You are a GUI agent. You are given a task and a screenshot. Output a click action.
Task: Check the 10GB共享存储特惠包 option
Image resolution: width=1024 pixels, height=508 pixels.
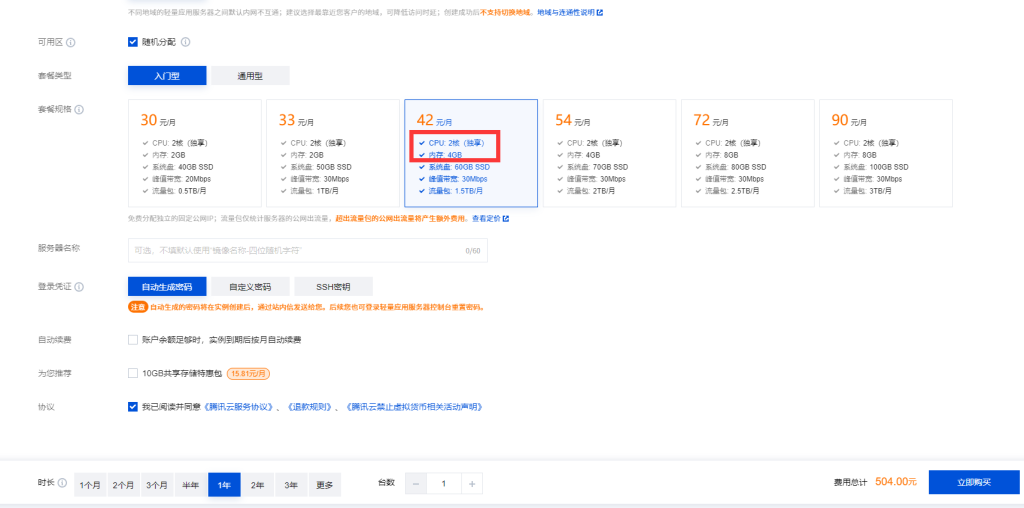[x=133, y=373]
